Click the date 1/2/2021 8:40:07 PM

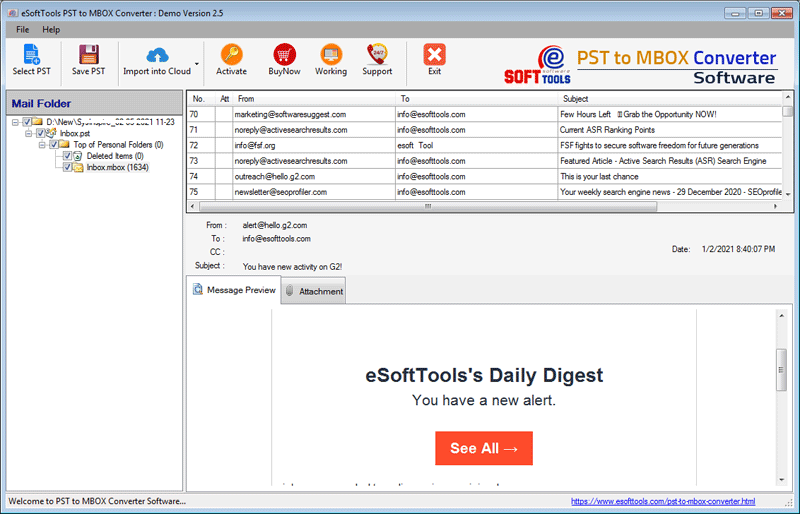(738, 249)
